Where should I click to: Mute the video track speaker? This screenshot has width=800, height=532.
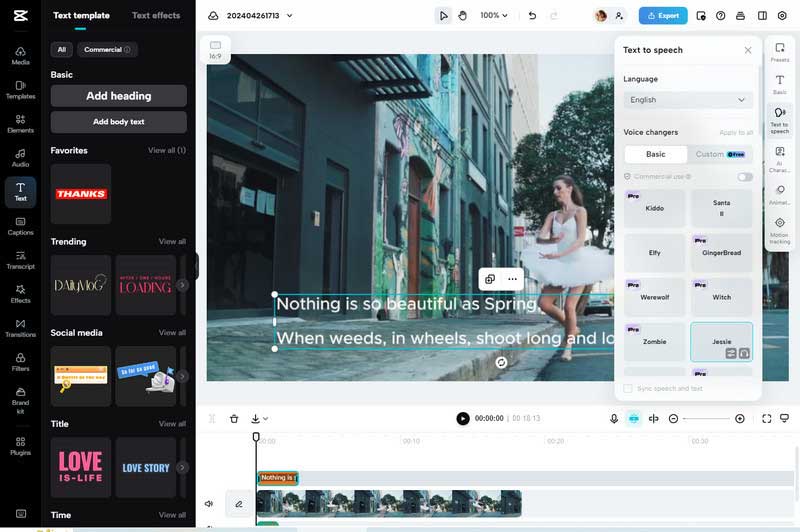tap(209, 504)
